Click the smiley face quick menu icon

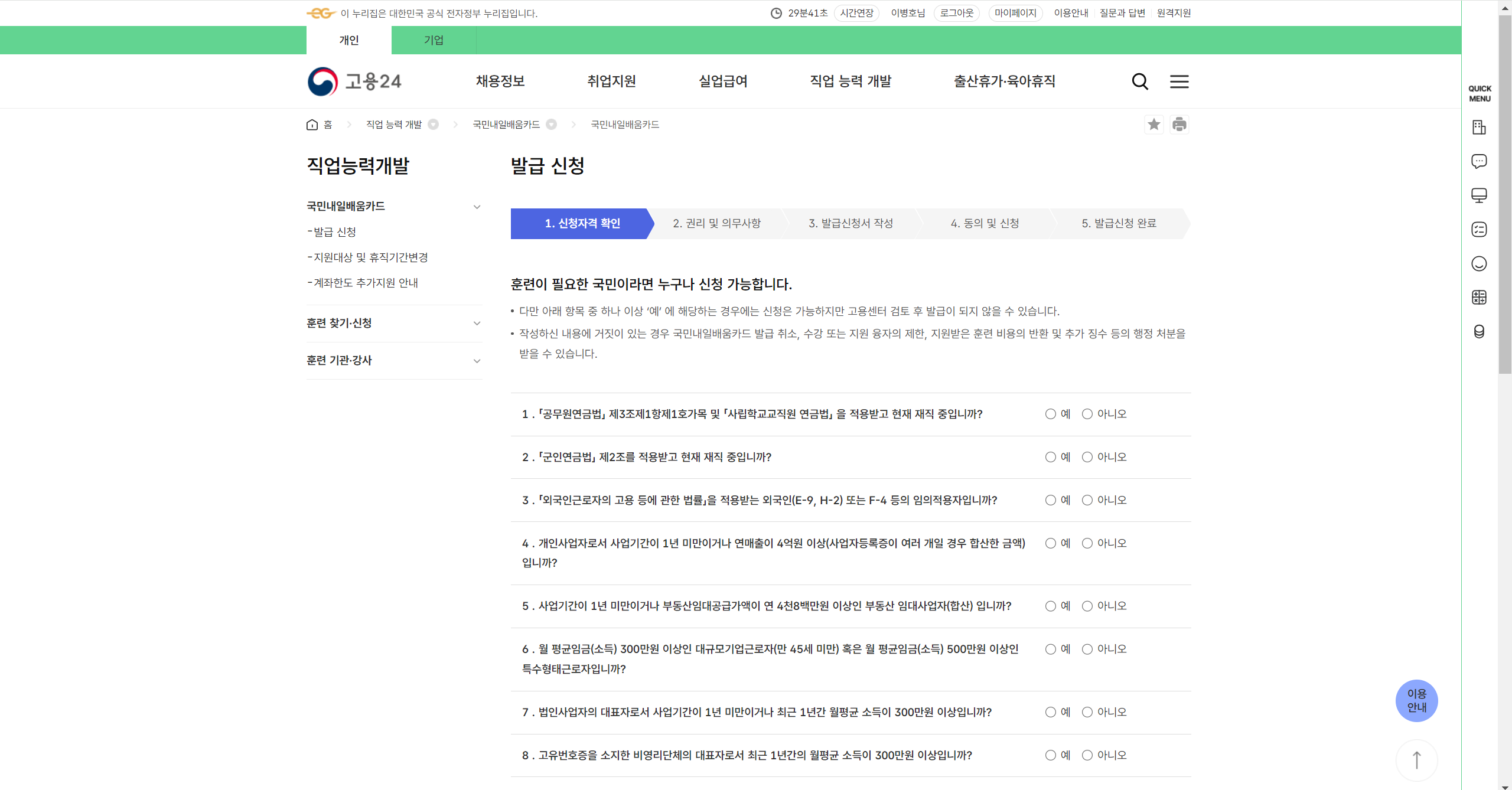coord(1479,263)
